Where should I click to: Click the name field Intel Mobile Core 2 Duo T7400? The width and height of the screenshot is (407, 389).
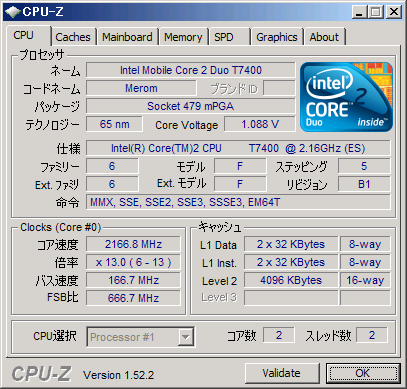tap(191, 70)
